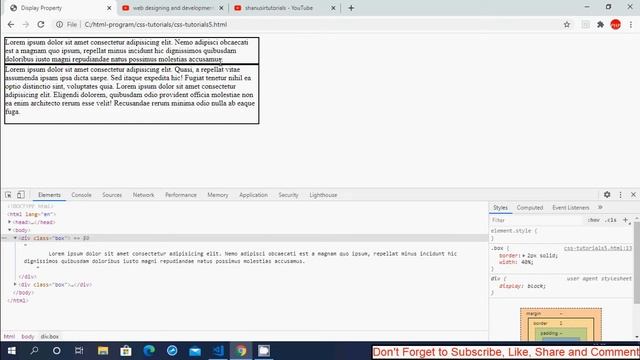Viewport: 640px width, 360px height.
Task: Select the closing </body> tag row
Action: click(x=24, y=293)
